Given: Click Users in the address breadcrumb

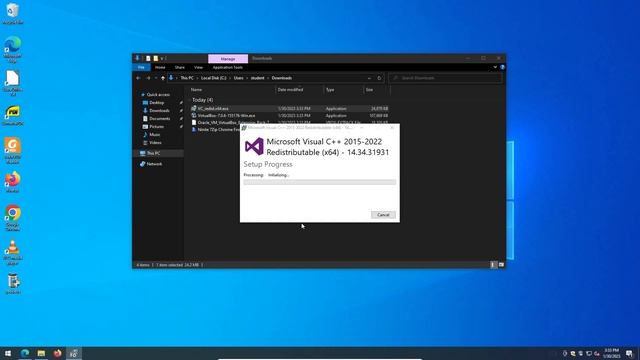Looking at the screenshot, I should point(238,78).
